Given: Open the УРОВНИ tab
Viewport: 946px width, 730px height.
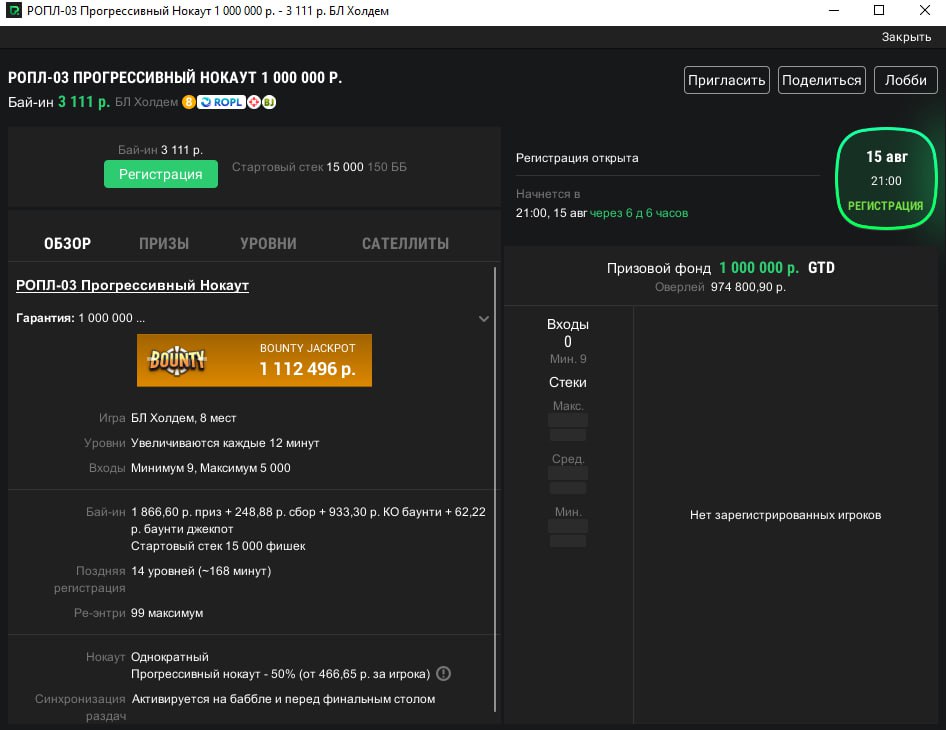Looking at the screenshot, I should click(x=268, y=244).
